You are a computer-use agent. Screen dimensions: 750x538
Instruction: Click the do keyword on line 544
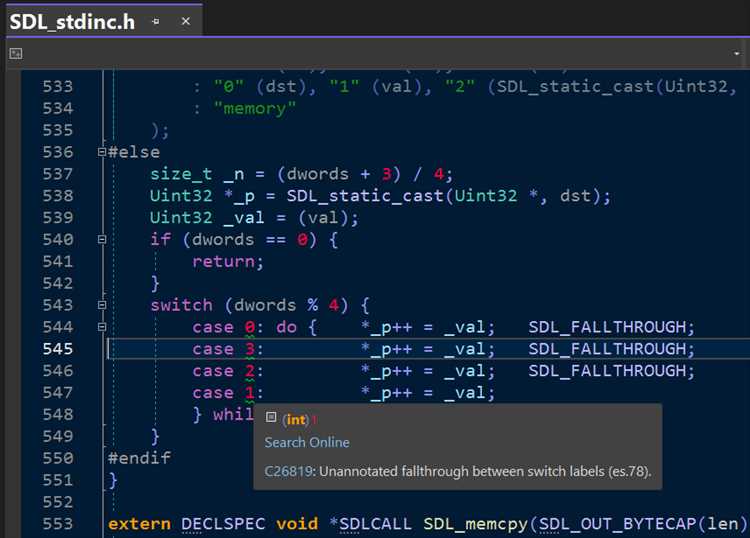pos(287,327)
